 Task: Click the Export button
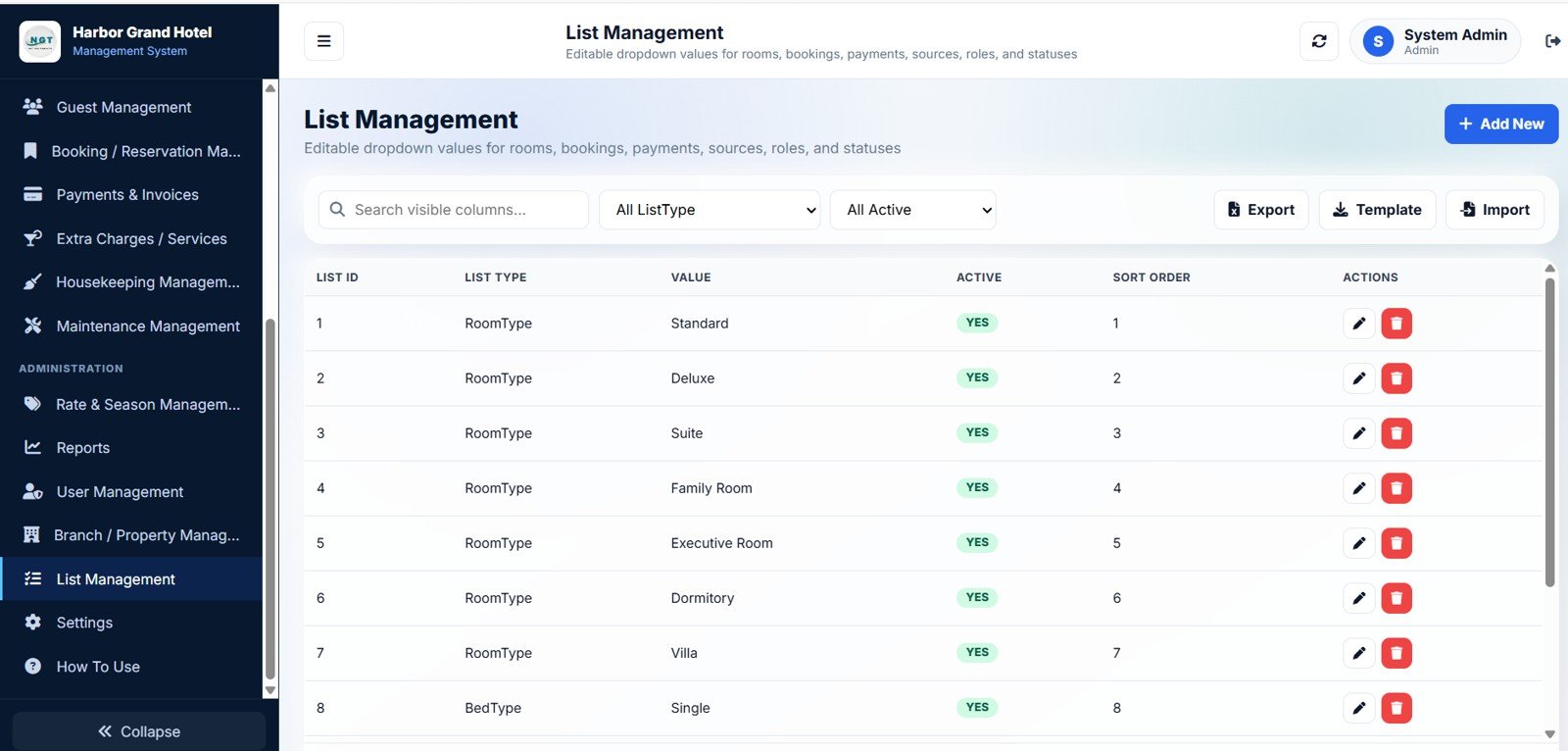click(1261, 210)
